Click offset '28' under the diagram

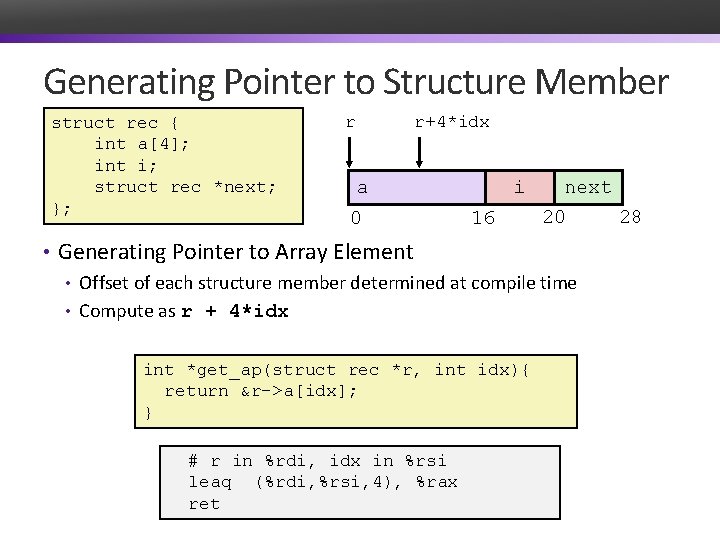tap(630, 217)
